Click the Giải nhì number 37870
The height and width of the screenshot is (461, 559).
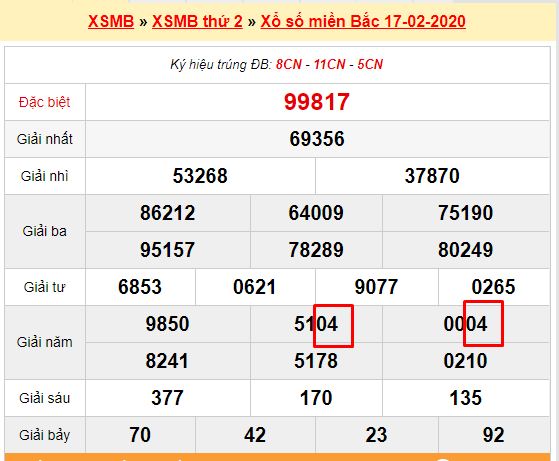[x=432, y=176]
